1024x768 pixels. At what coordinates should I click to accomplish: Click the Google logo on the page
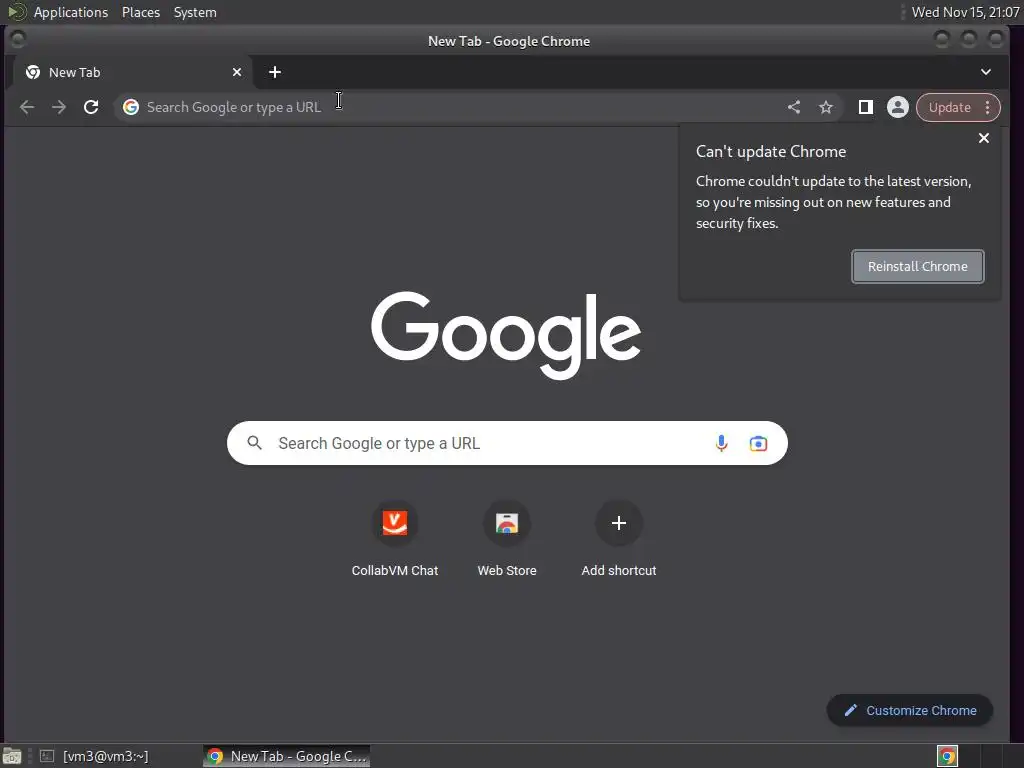[x=506, y=334]
